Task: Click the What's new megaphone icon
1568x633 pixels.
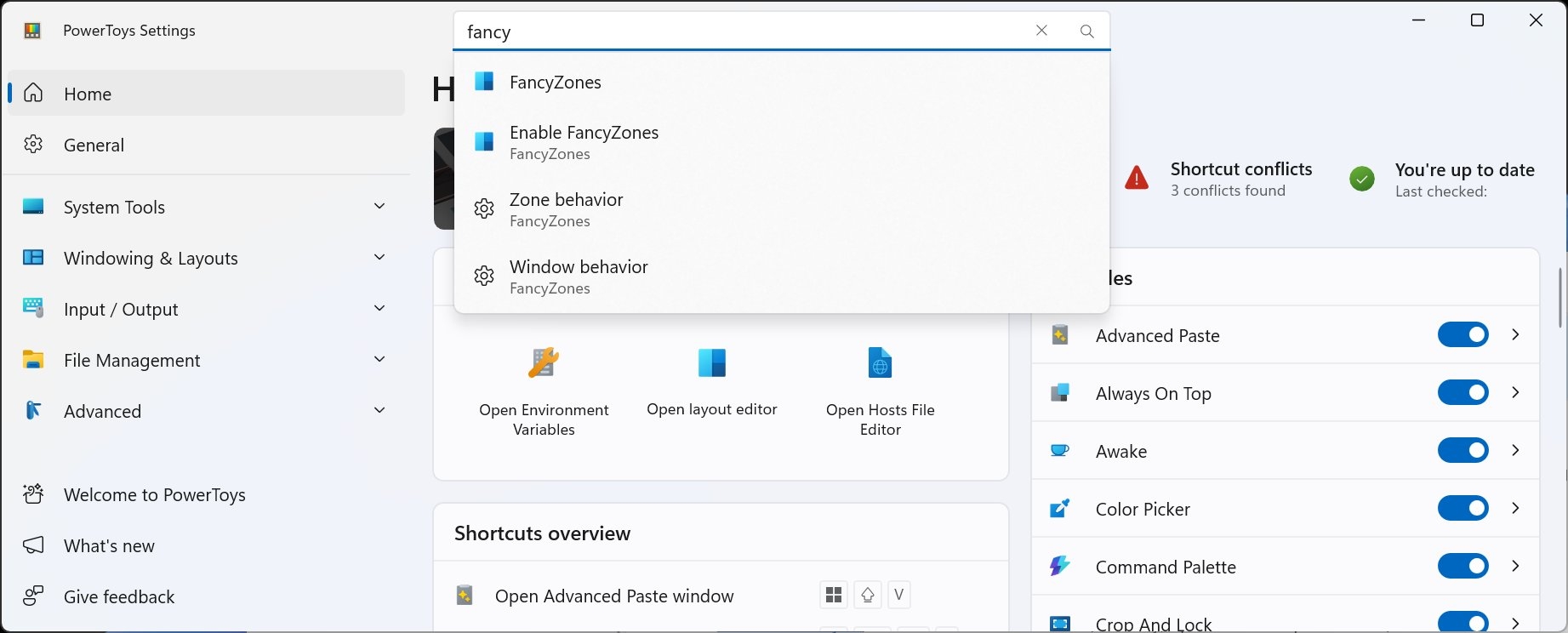Action: [x=33, y=545]
